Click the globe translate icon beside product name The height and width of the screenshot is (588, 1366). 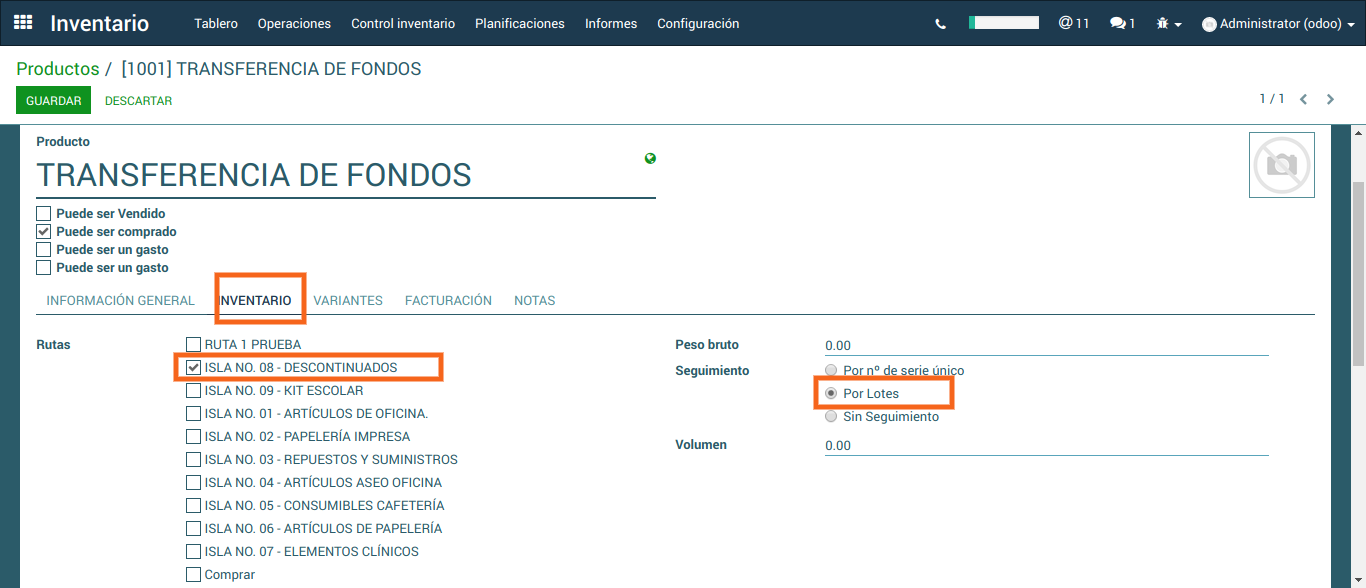(x=651, y=158)
